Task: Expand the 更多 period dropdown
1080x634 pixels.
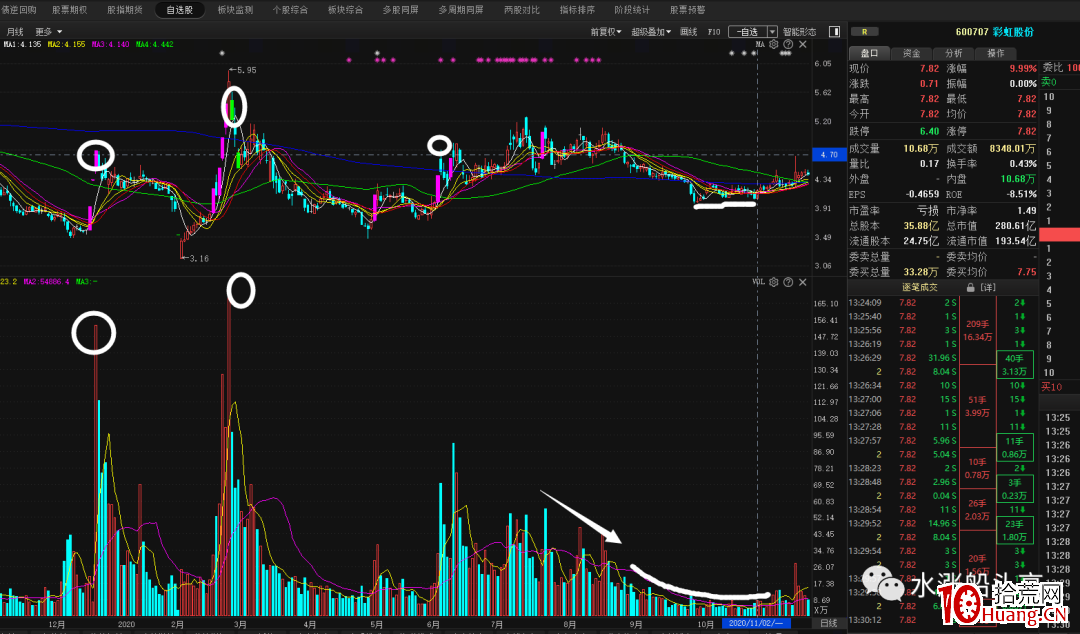Action: (49, 32)
